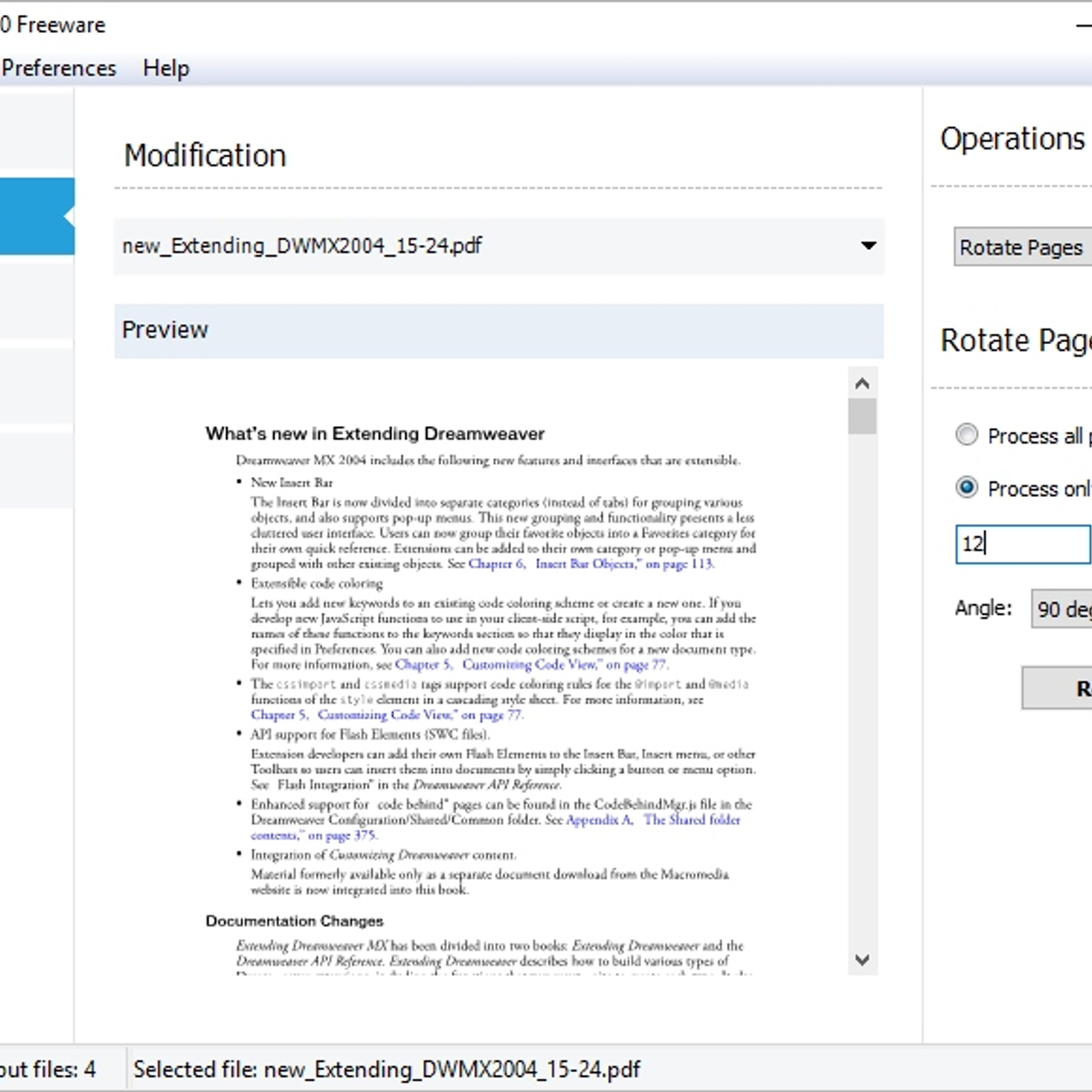Click the preview scrollbar thumb
Viewport: 1092px width, 1092px height.
862,416
